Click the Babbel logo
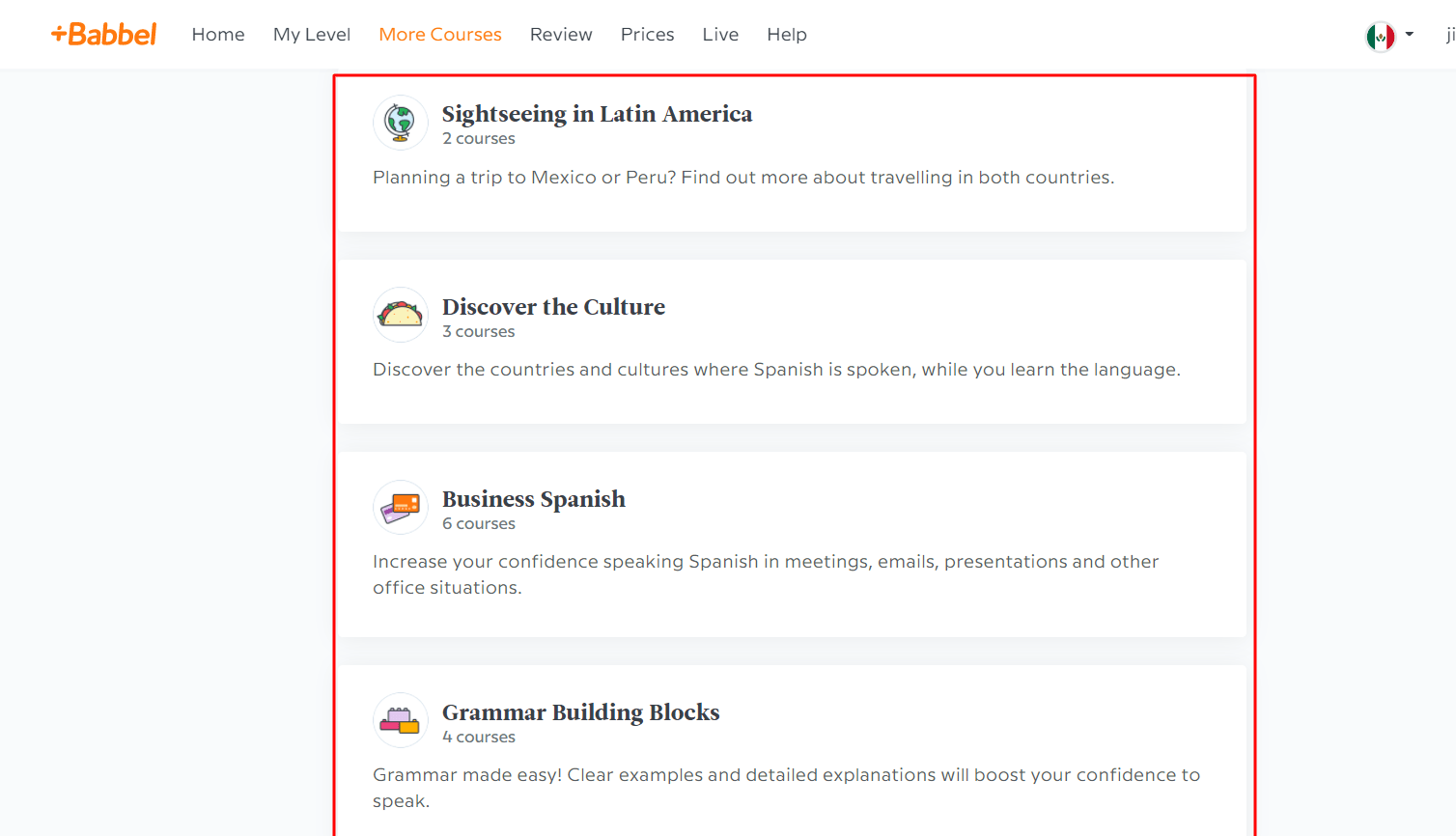 (x=104, y=35)
